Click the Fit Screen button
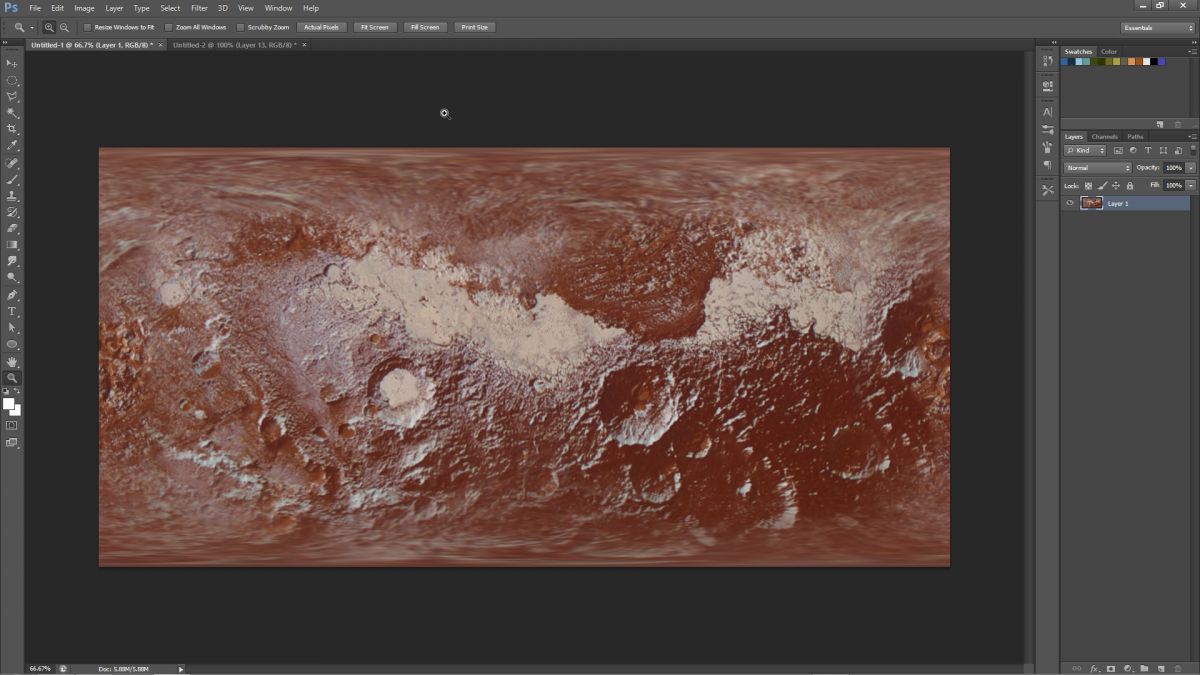 374,27
